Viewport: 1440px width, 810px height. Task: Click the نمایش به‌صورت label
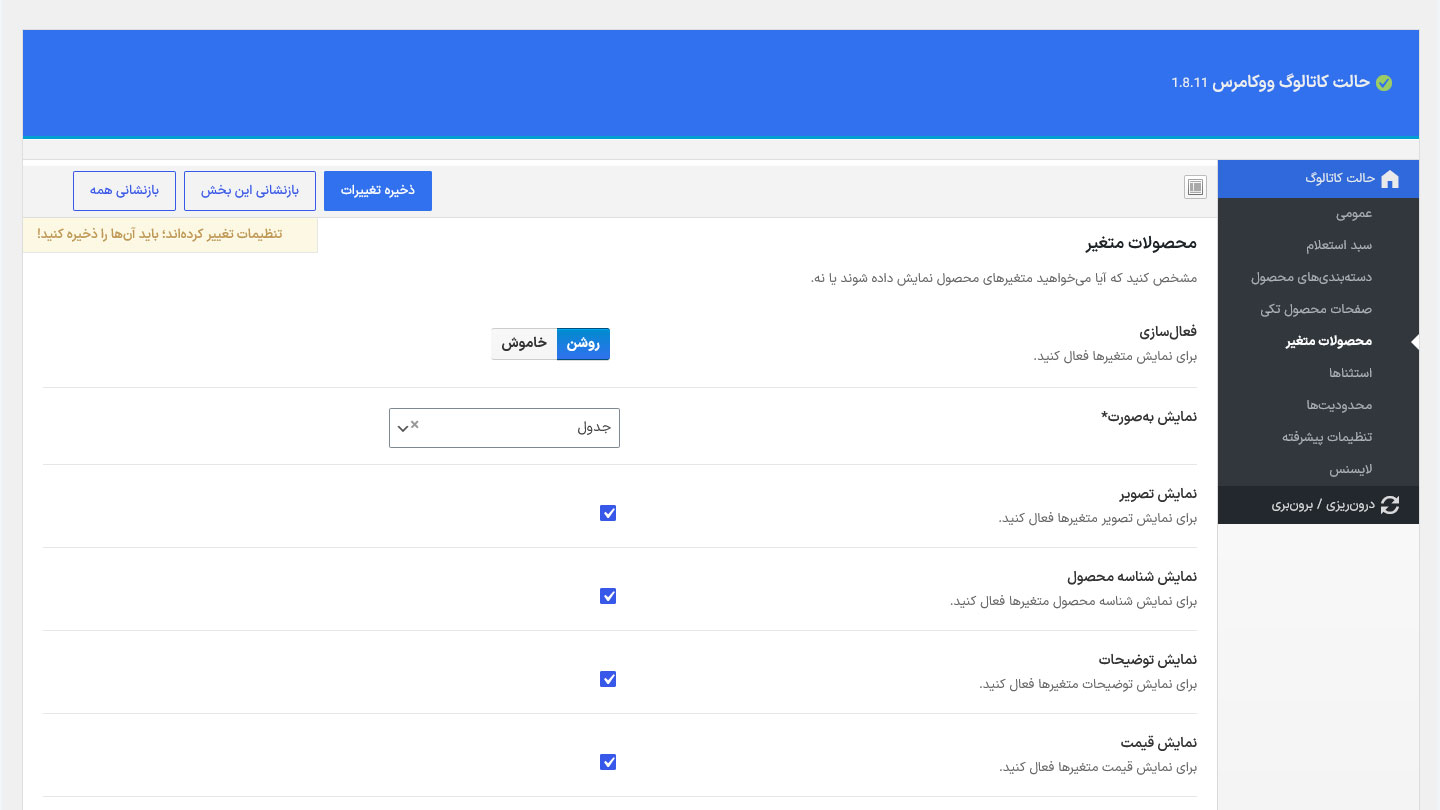coord(1149,417)
